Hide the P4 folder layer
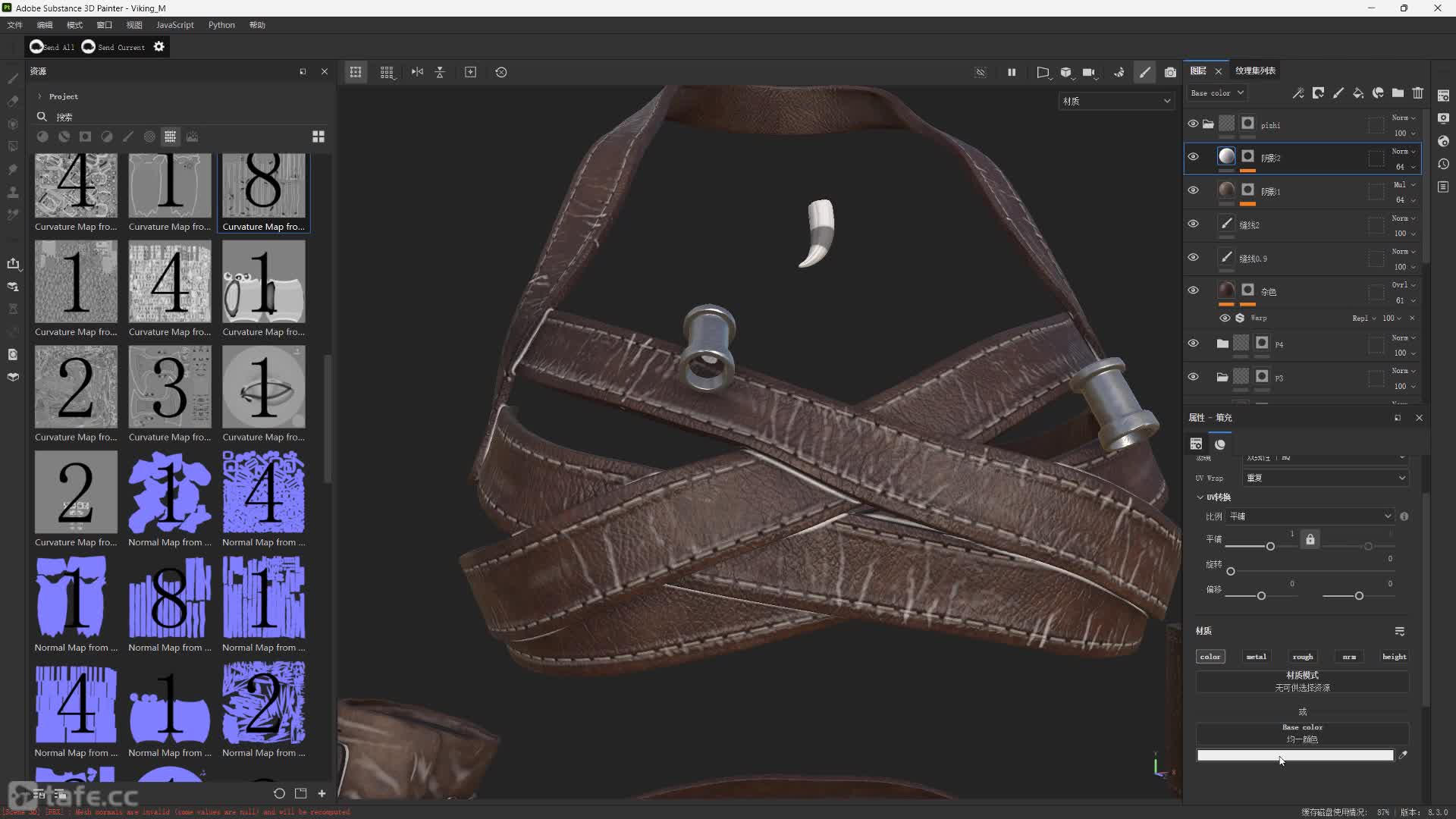 coord(1193,344)
